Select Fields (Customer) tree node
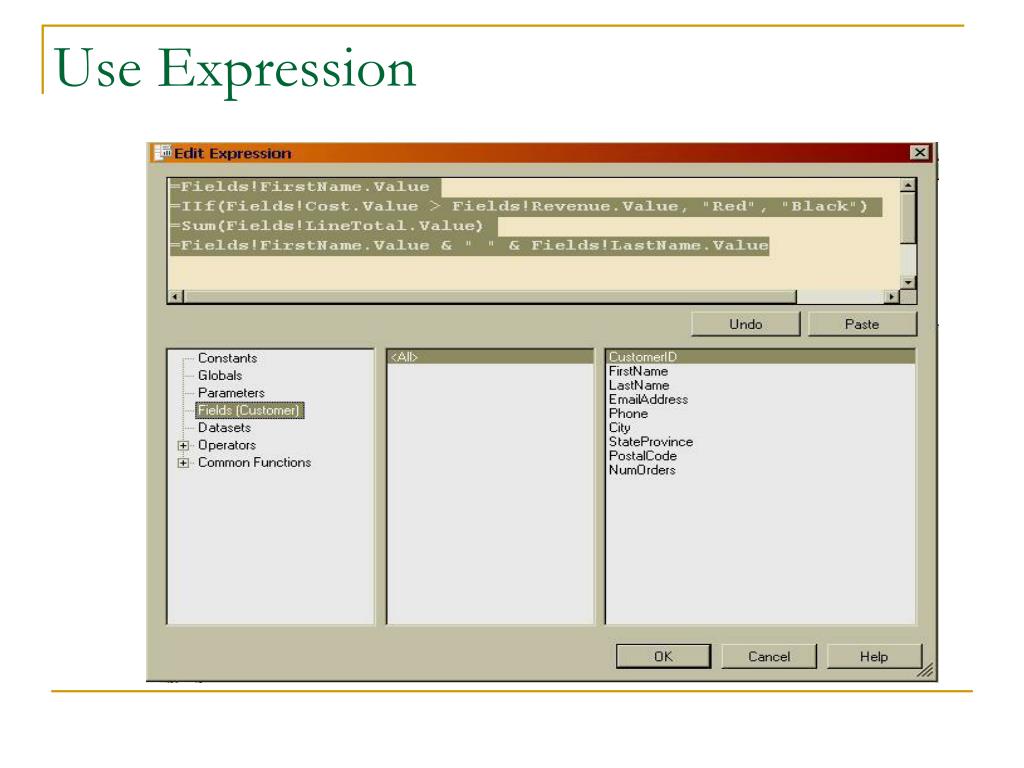The image size is (1024, 768). (249, 410)
